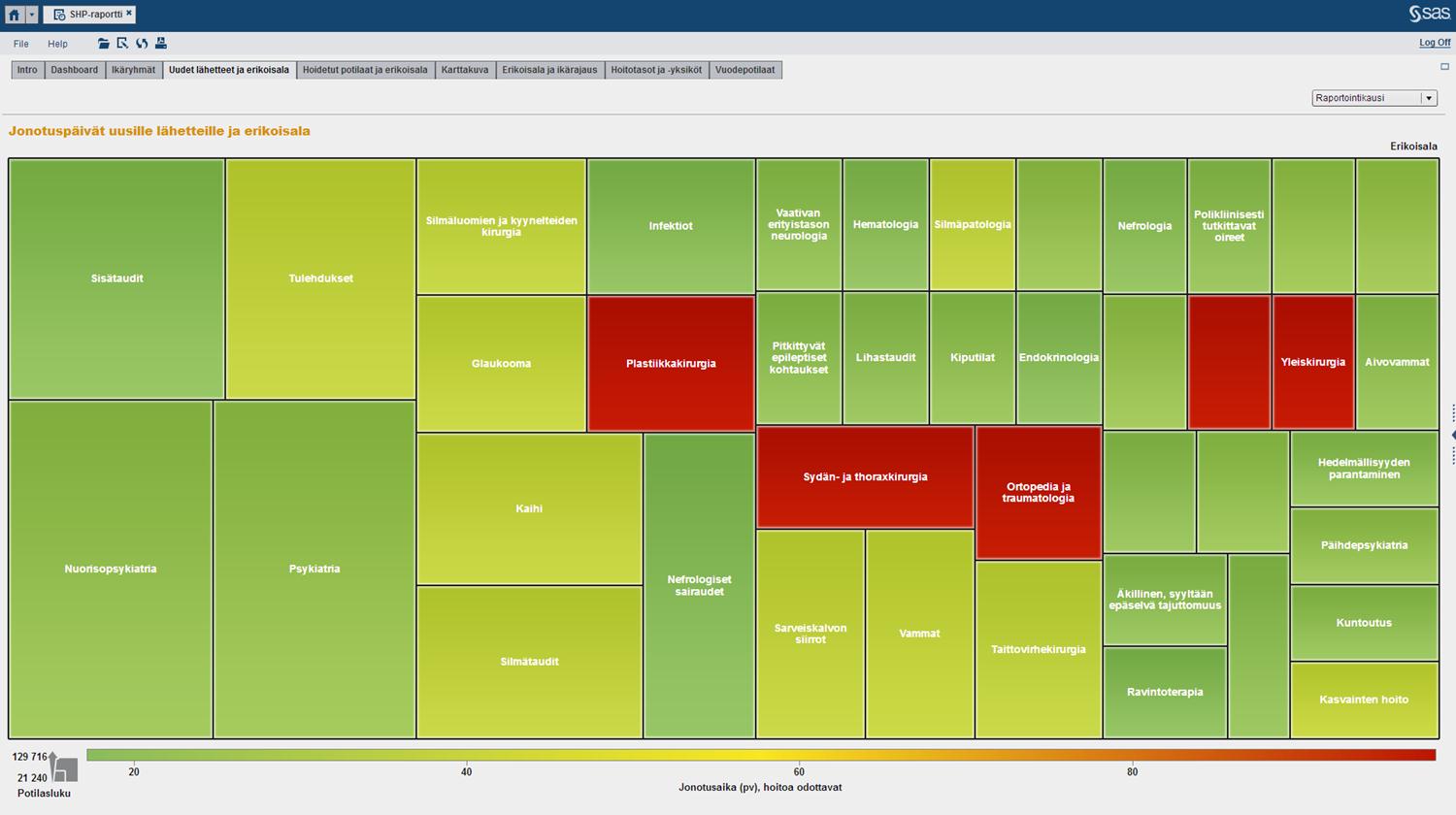Image resolution: width=1456 pixels, height=815 pixels.
Task: Maximize the report view using small box icon
Action: click(1444, 67)
